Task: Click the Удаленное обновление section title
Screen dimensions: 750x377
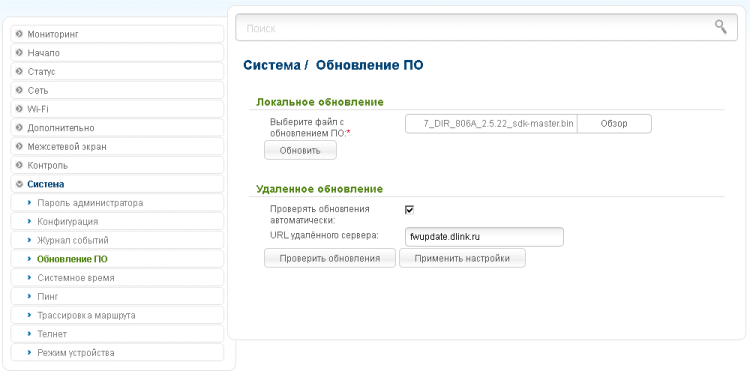Action: (x=320, y=189)
